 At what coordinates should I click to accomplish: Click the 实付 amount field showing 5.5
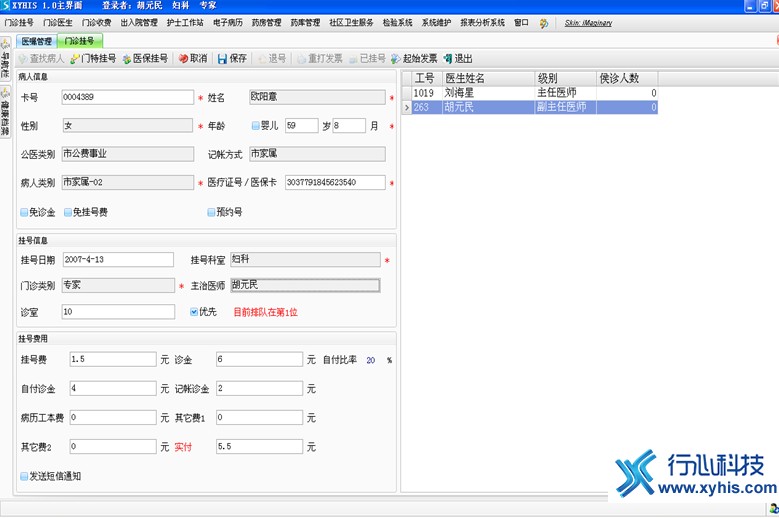click(259, 446)
